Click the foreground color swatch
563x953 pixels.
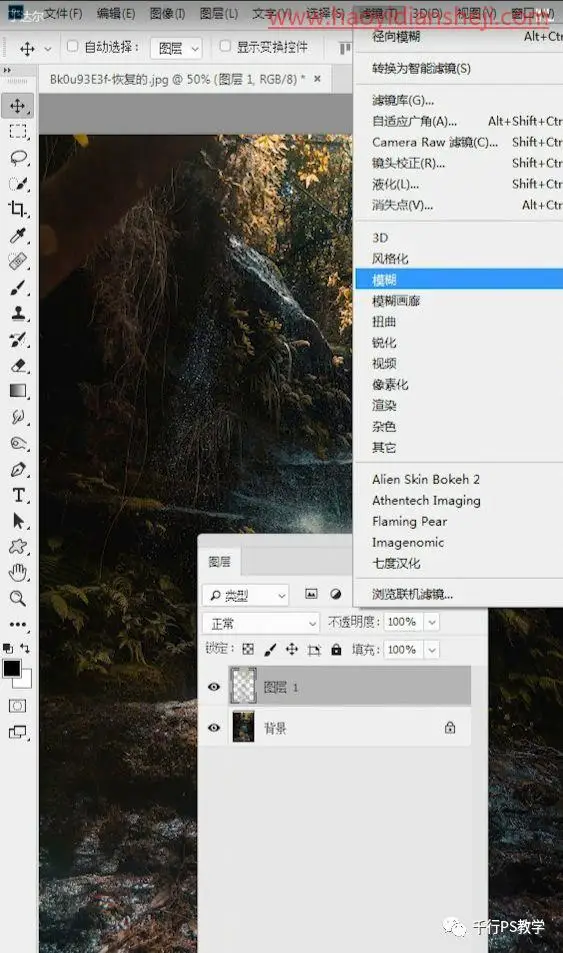pyautogui.click(x=12, y=669)
